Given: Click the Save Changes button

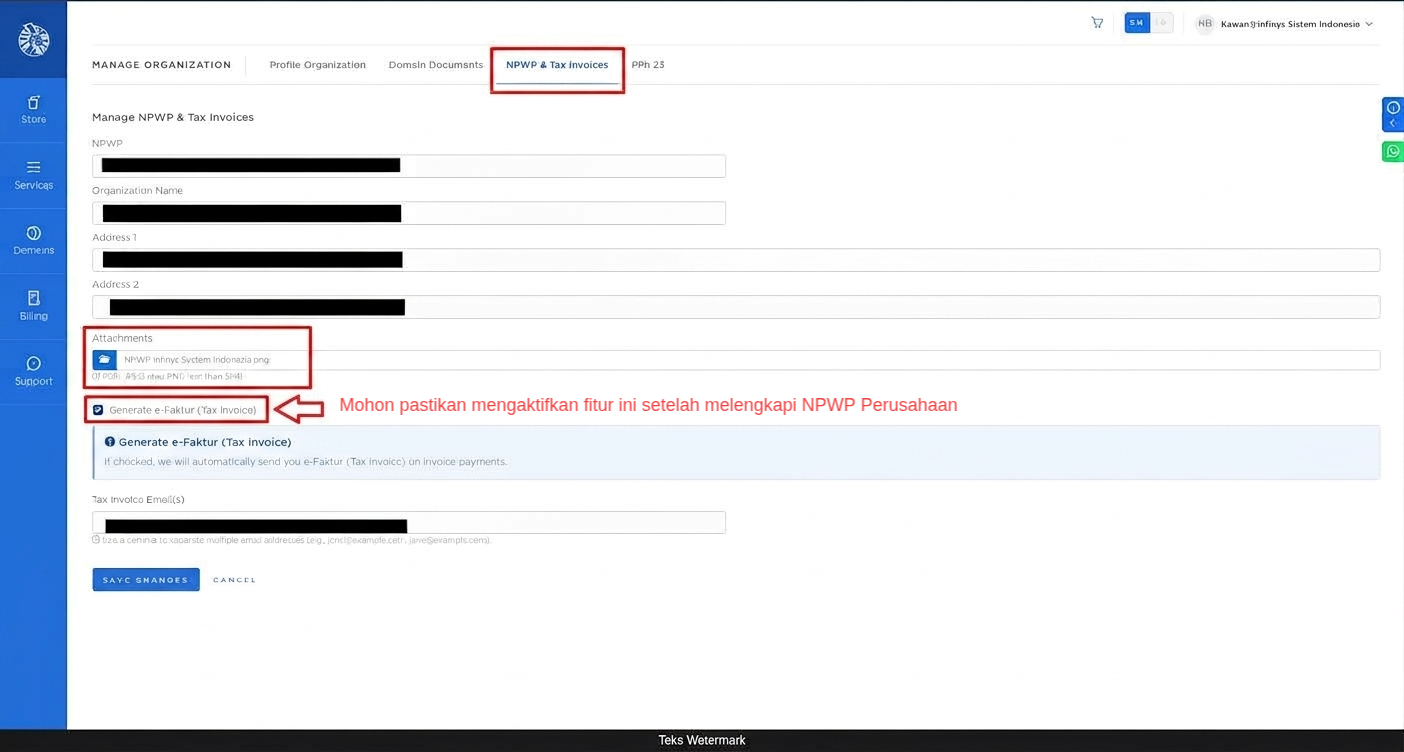Looking at the screenshot, I should [x=146, y=580].
